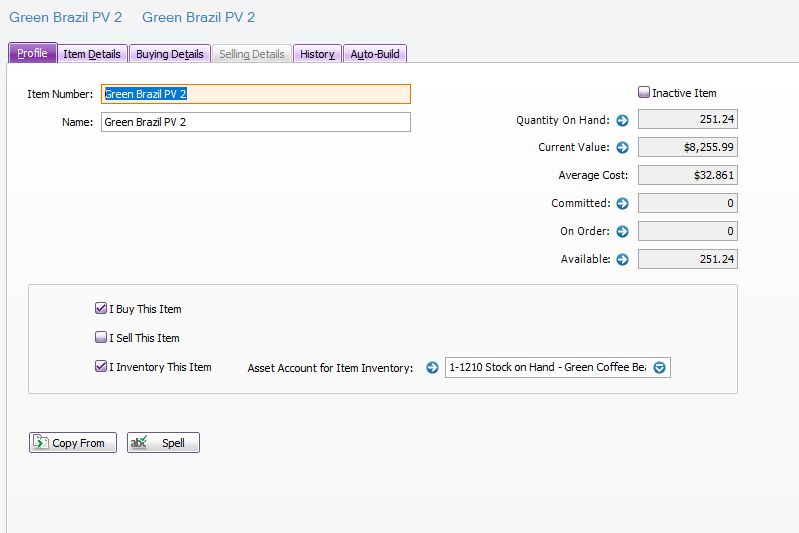Click into the Name text field
The height and width of the screenshot is (533, 799).
pyautogui.click(x=256, y=122)
